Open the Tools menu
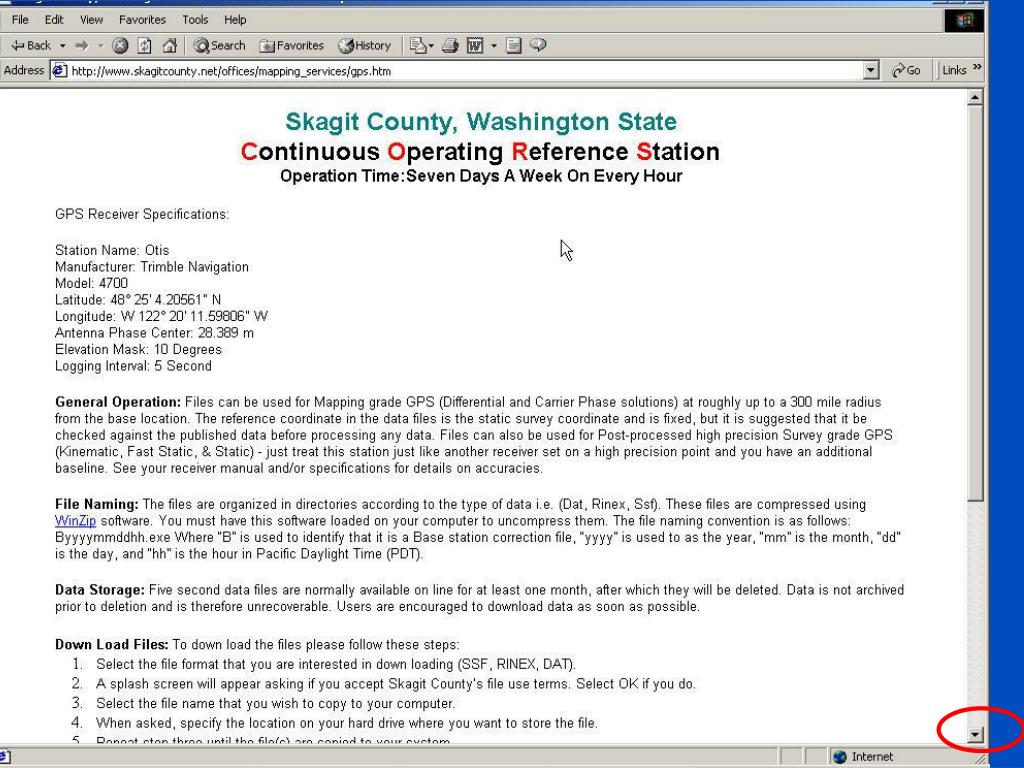The width and height of the screenshot is (1024, 768). [195, 20]
